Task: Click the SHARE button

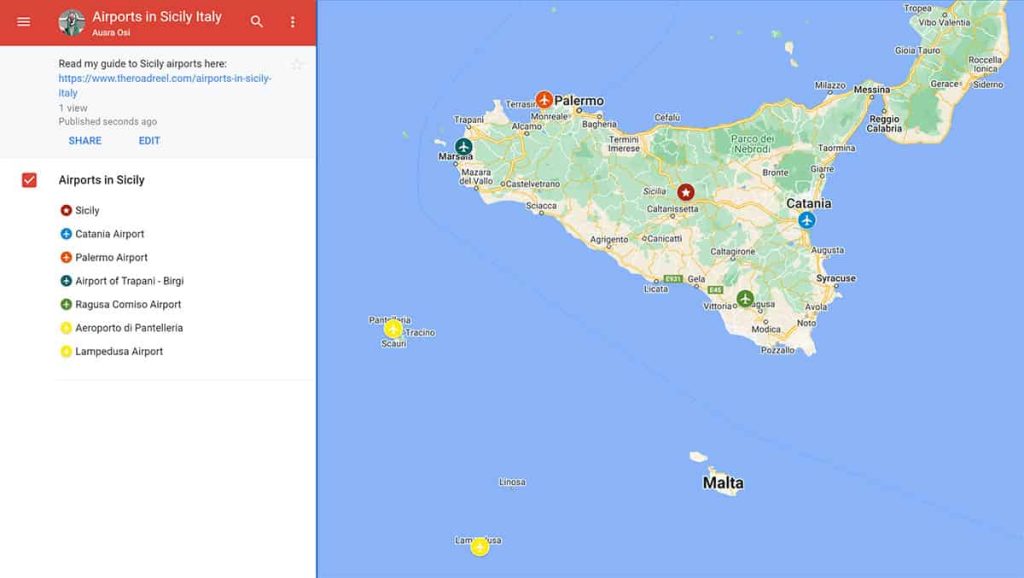Action: [x=85, y=140]
